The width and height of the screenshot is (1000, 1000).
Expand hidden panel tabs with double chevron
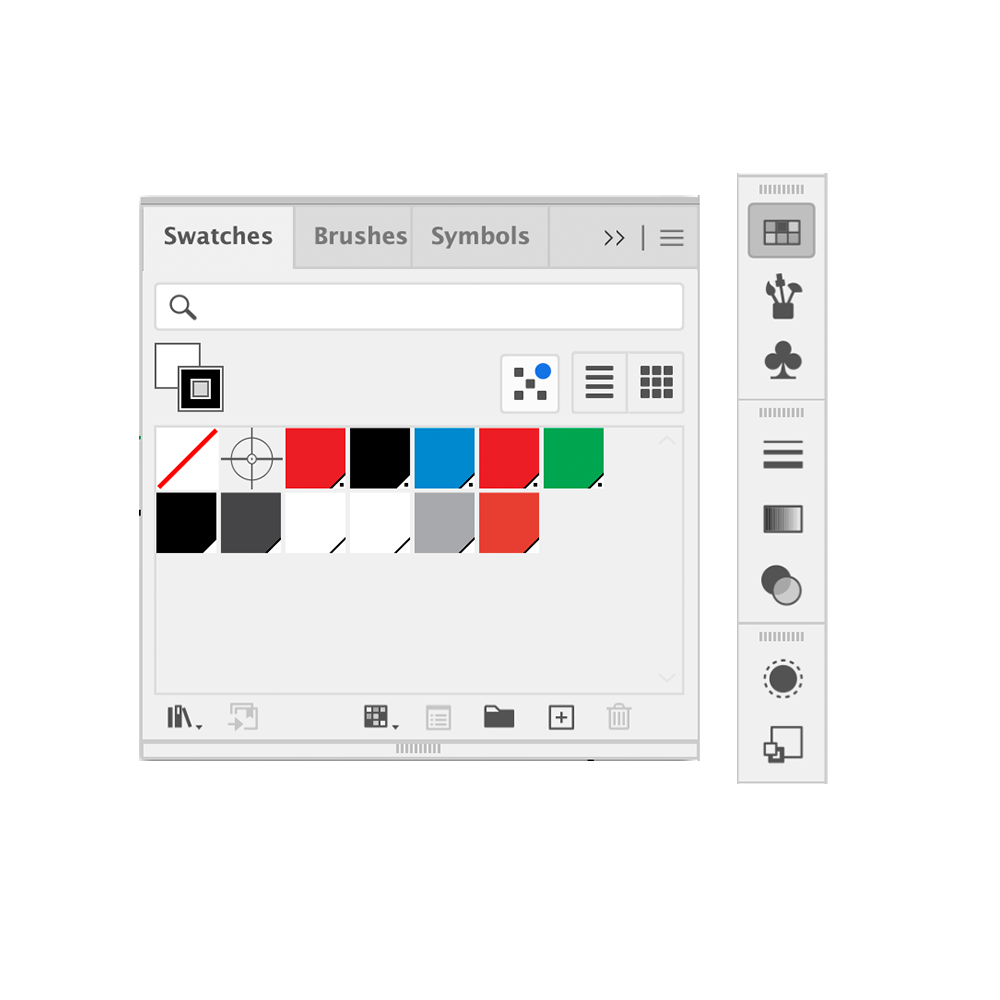pyautogui.click(x=614, y=238)
